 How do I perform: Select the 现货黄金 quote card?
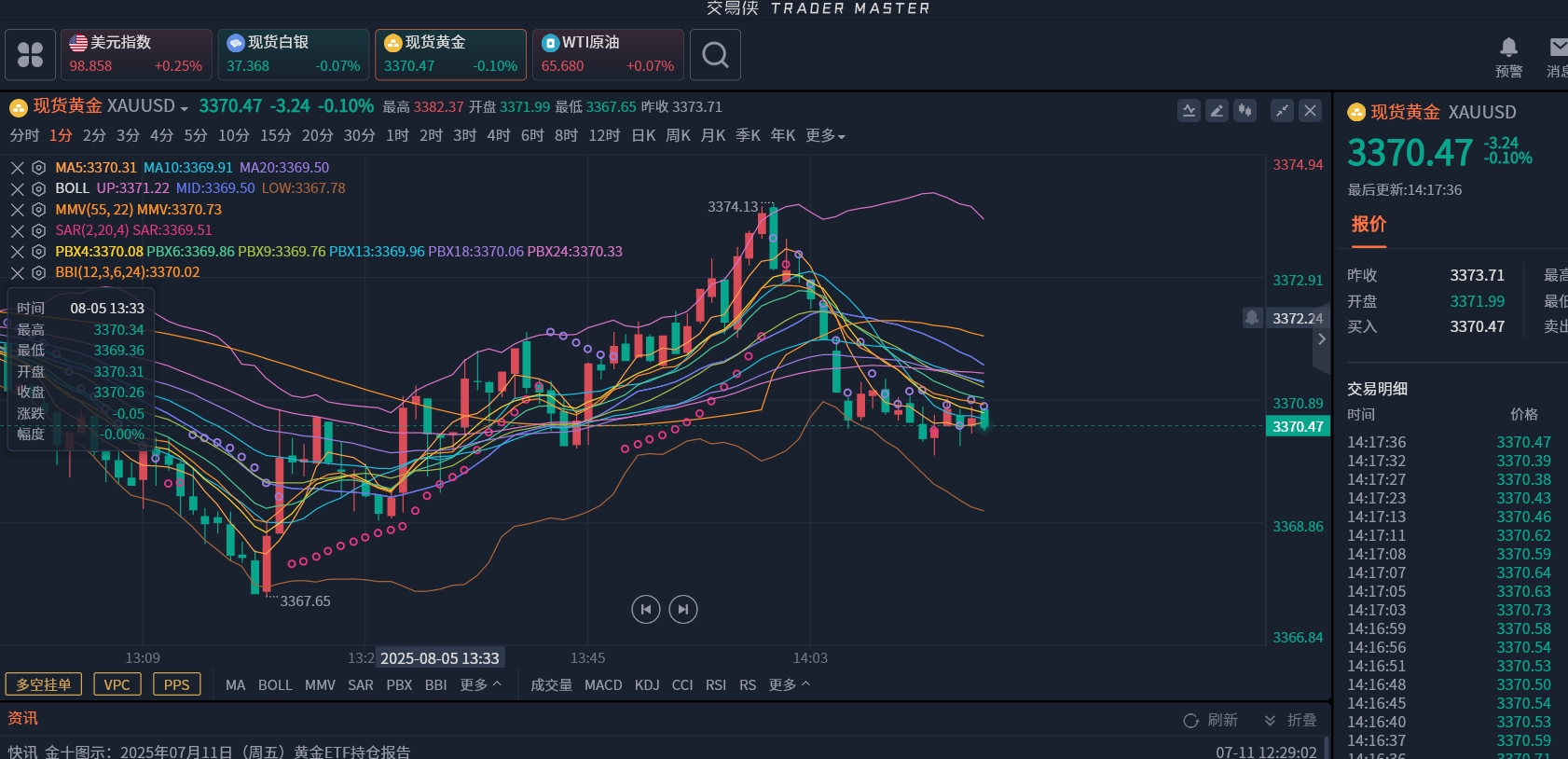[450, 55]
